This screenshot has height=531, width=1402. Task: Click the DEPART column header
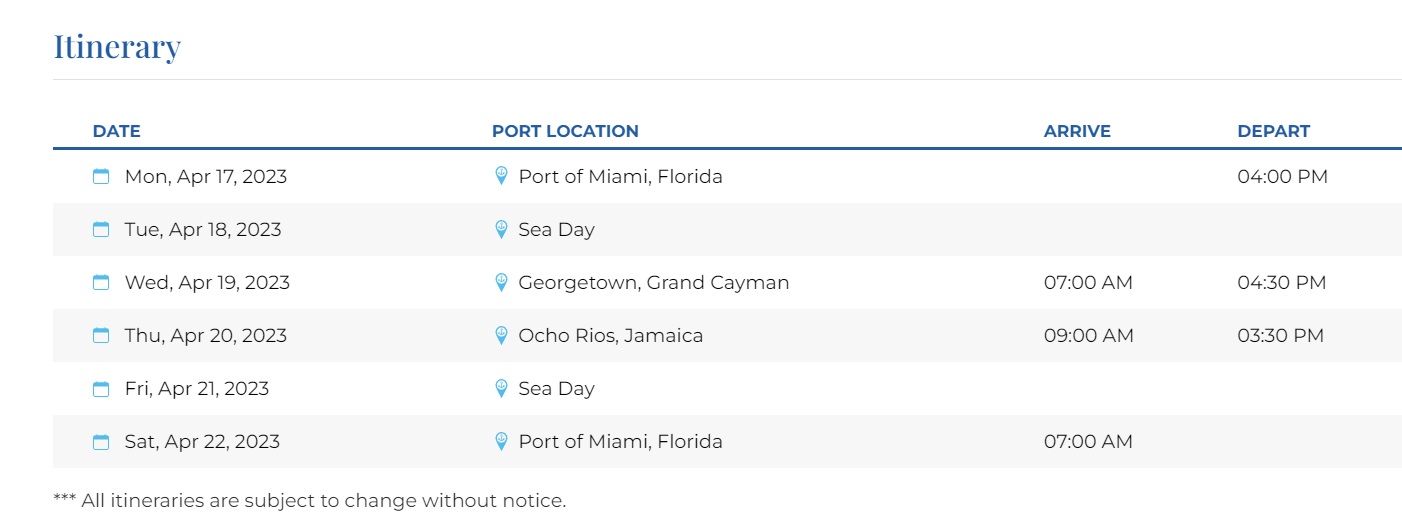(1273, 131)
